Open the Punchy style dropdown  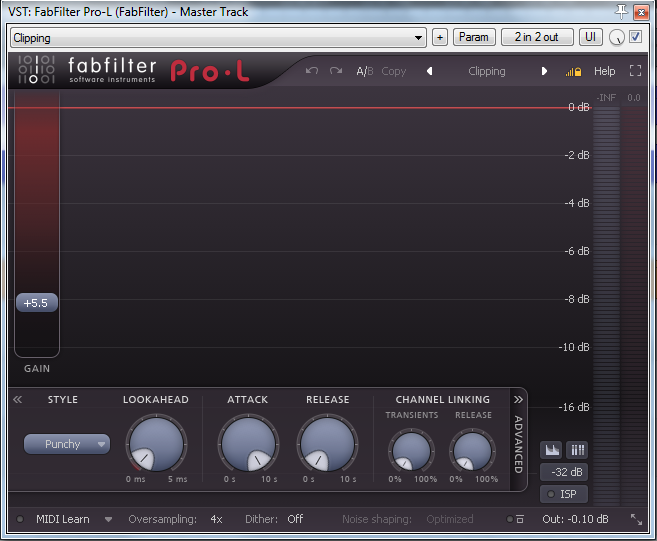(67, 444)
